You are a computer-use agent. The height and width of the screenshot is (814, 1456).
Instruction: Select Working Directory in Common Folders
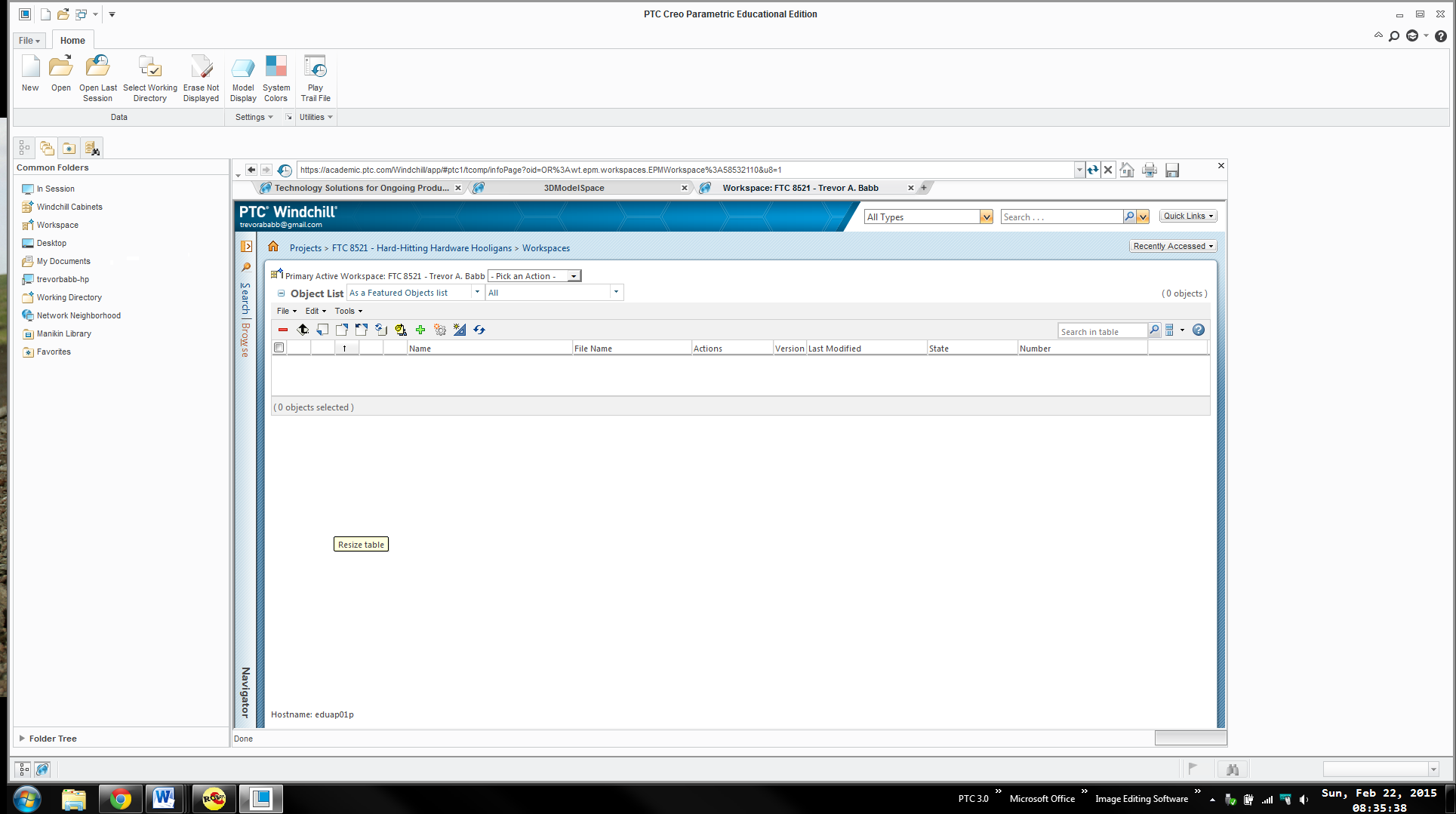69,297
